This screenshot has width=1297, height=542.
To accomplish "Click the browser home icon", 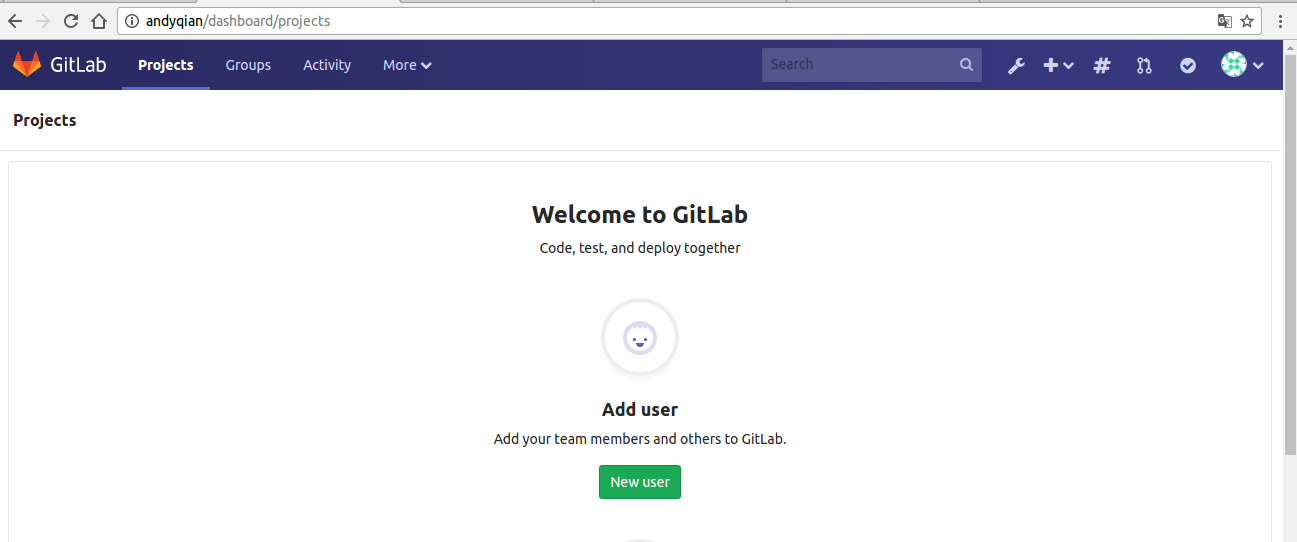I will coord(98,20).
